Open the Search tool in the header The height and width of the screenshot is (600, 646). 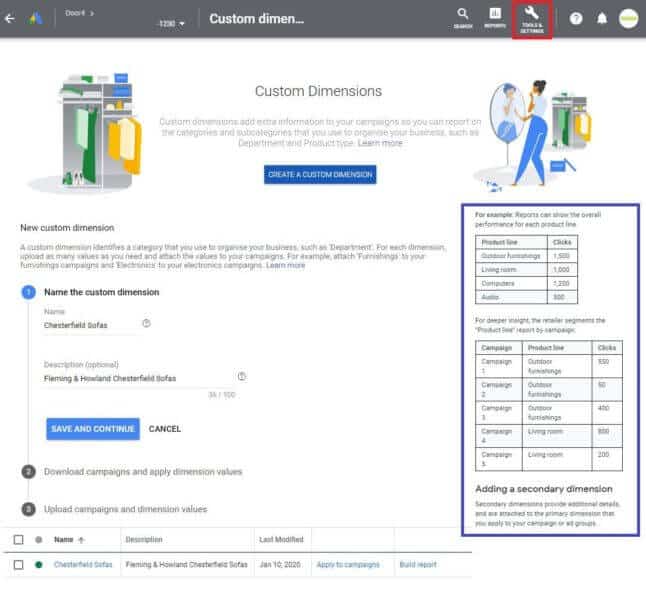tap(463, 19)
